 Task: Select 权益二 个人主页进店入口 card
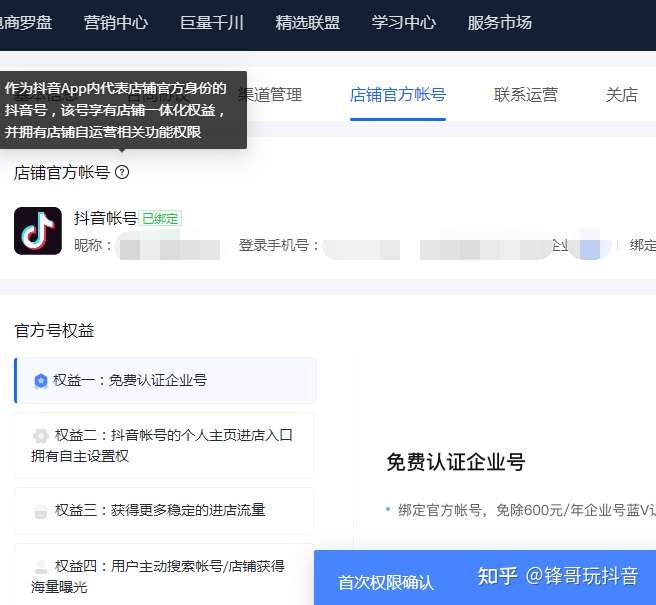click(165, 445)
